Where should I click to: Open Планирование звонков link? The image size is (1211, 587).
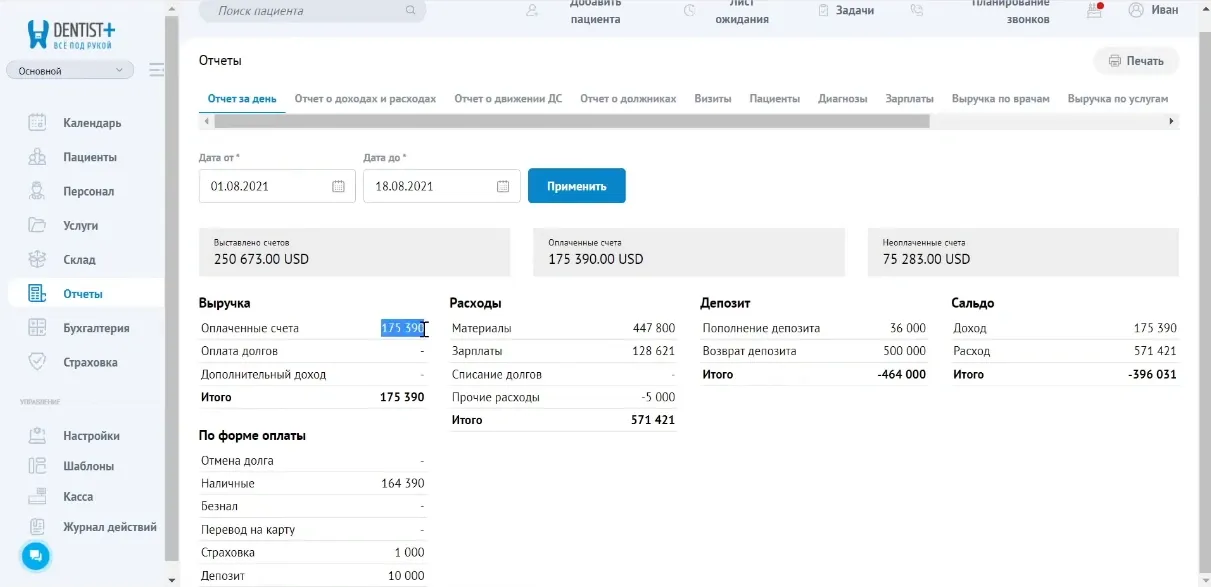pos(1011,11)
